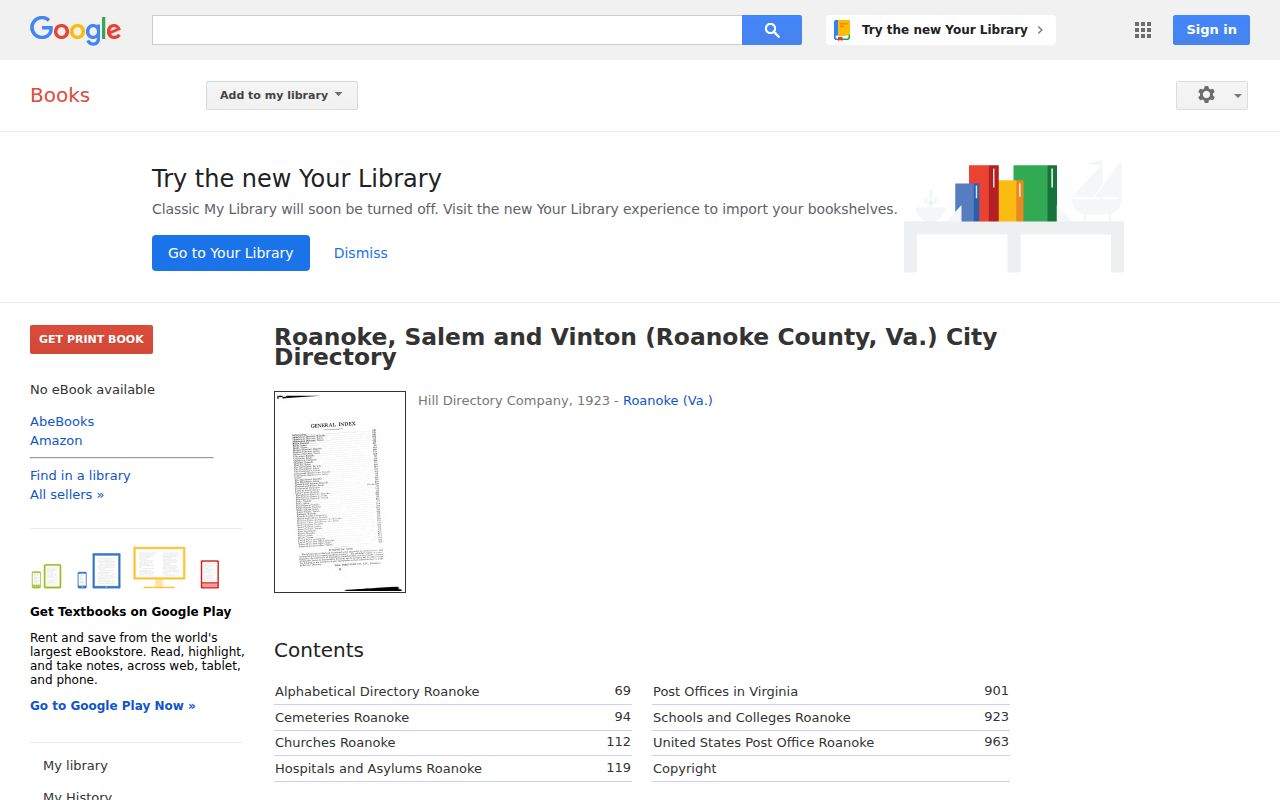The image size is (1280, 800).
Task: Focus the Google Books search field
Action: coord(447,30)
